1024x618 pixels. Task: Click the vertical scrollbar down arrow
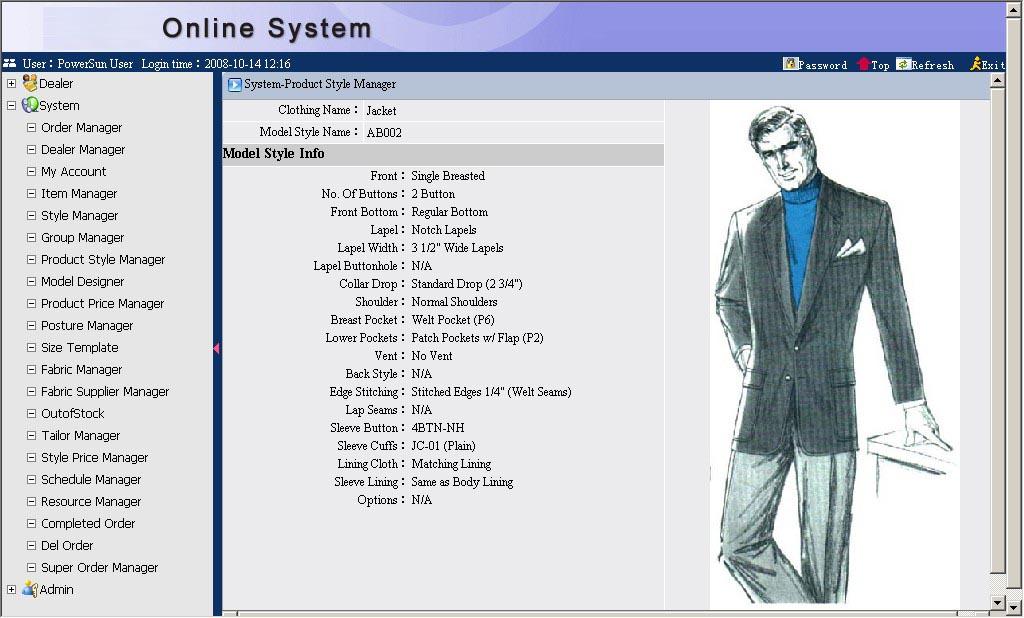pyautogui.click(x=997, y=602)
